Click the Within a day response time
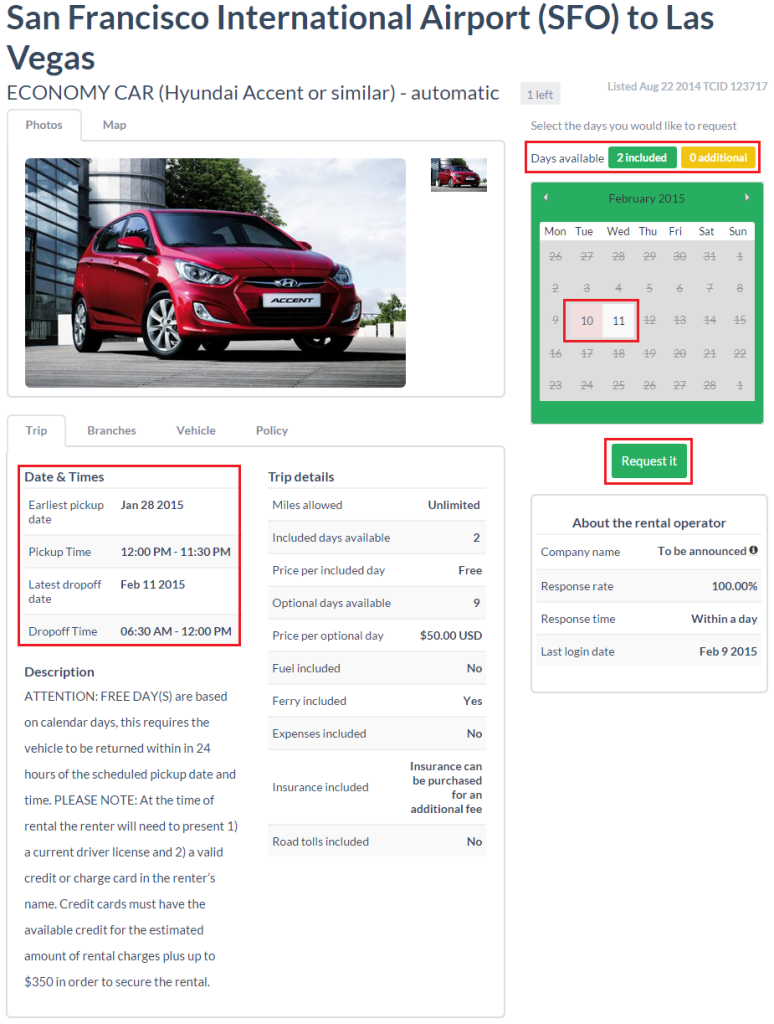 tap(724, 618)
